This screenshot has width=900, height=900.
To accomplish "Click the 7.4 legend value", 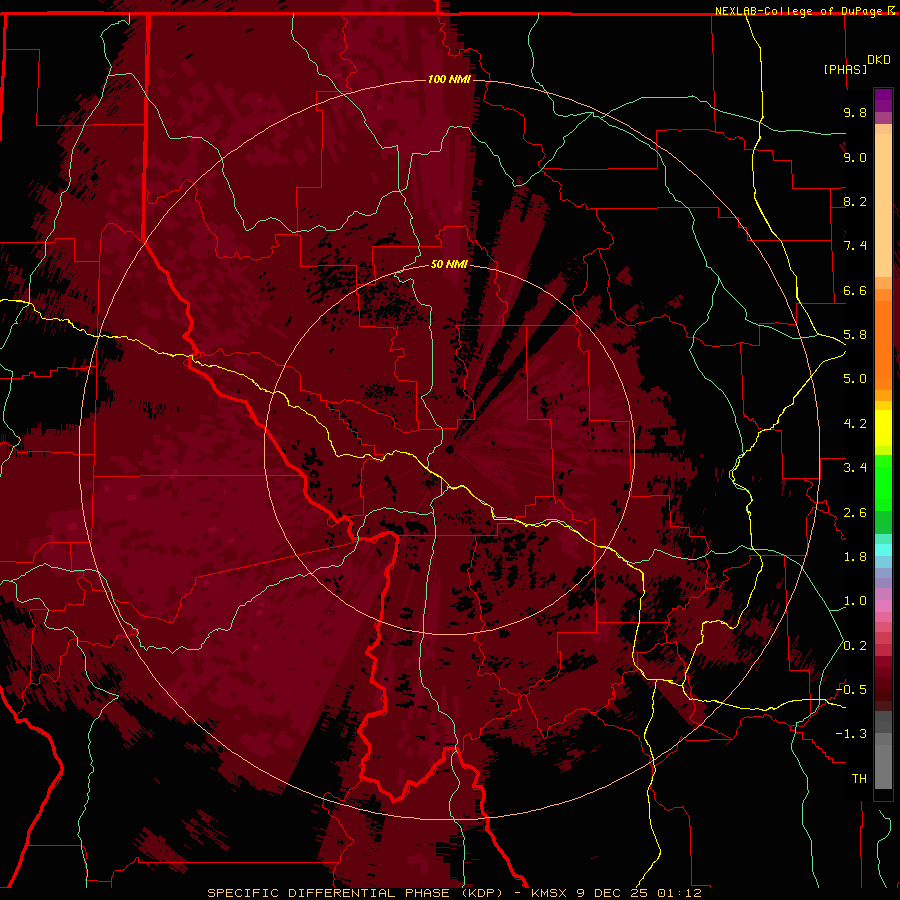I will [855, 246].
